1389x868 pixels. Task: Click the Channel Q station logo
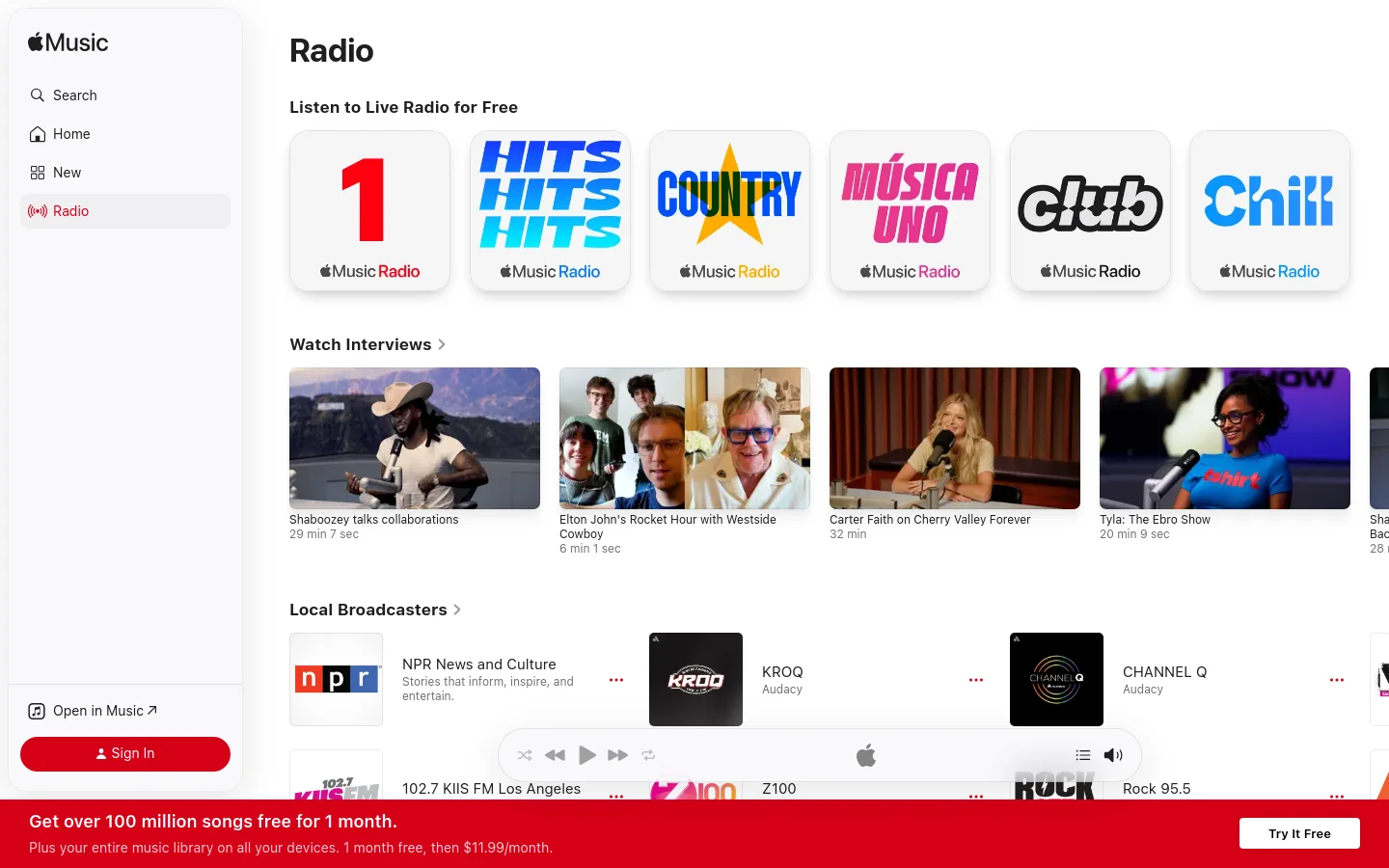[x=1056, y=679]
